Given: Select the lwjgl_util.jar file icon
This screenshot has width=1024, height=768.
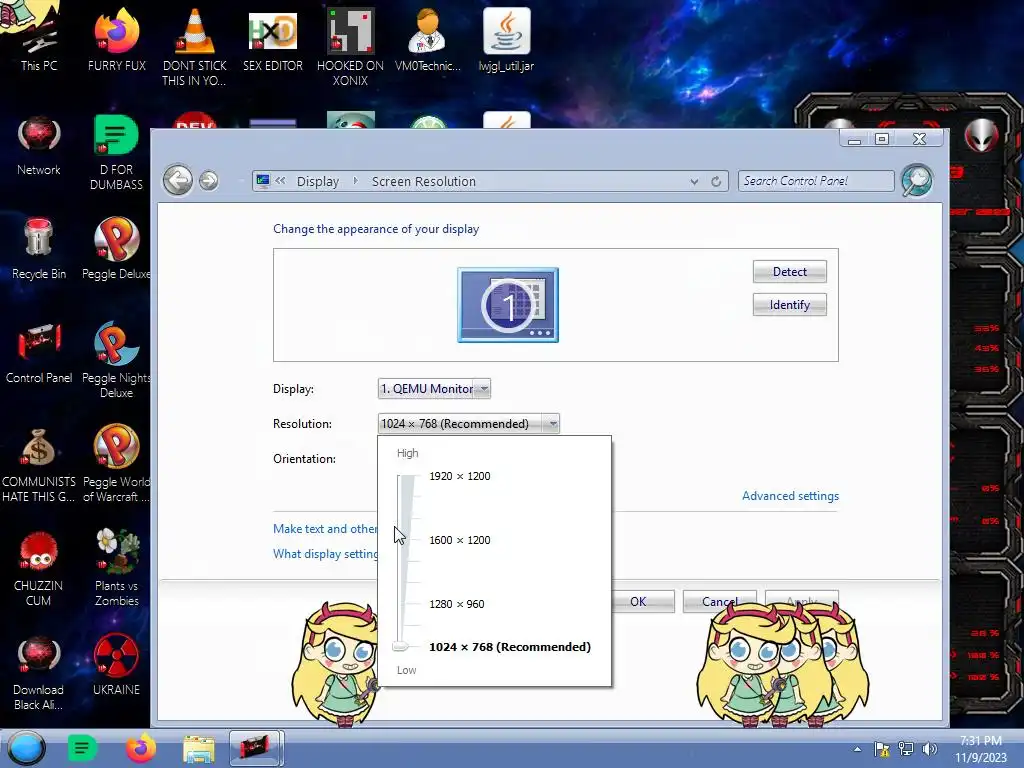Looking at the screenshot, I should coord(506,39).
